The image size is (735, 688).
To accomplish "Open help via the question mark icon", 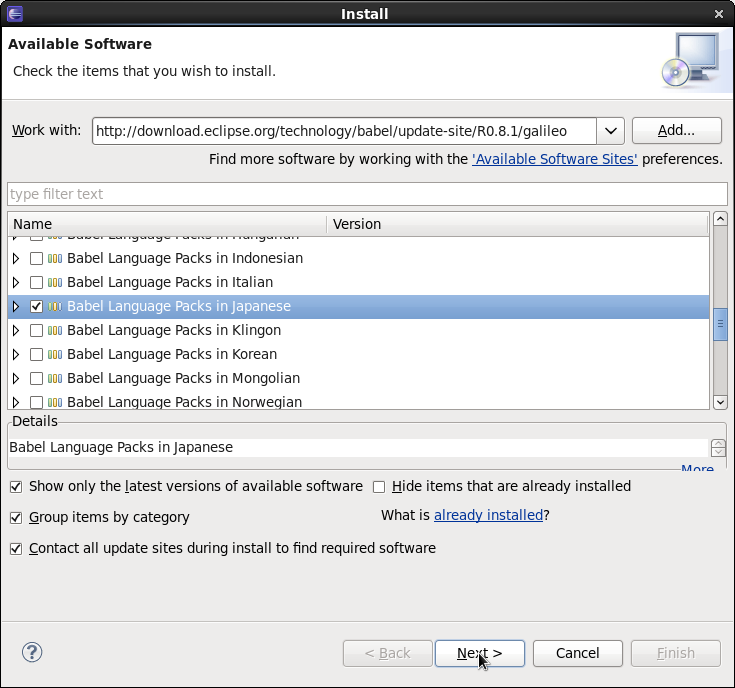I will pos(32,652).
